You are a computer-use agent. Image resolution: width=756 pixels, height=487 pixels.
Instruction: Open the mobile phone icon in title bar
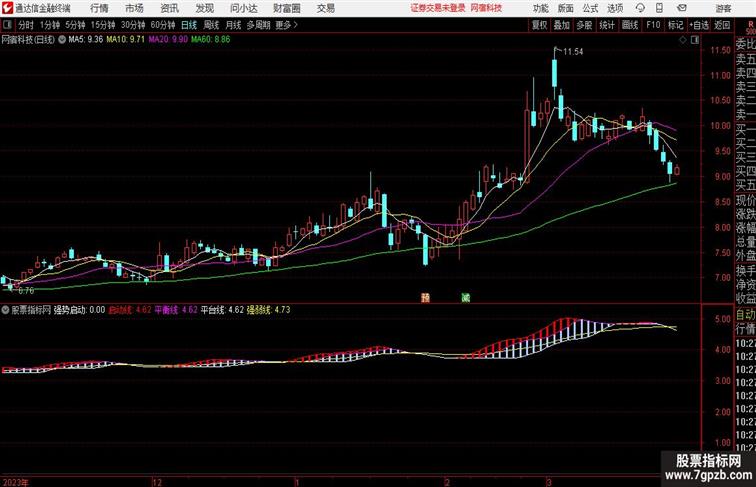coord(660,8)
